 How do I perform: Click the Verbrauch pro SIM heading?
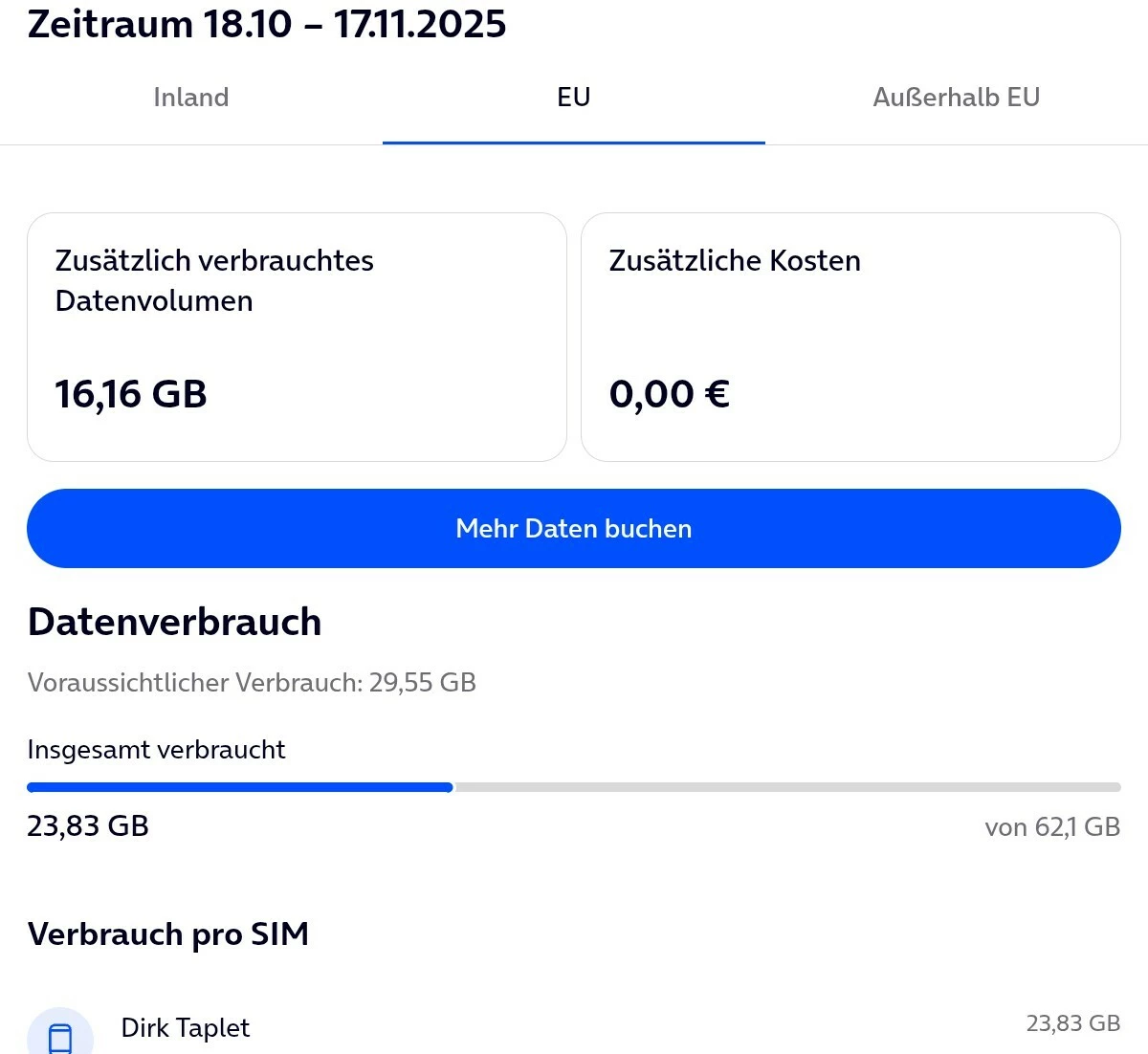(168, 934)
